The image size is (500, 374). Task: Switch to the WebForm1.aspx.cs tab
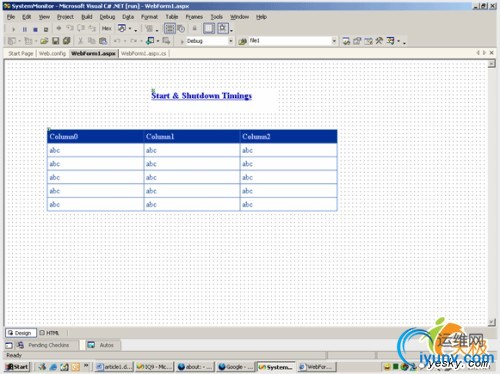144,53
